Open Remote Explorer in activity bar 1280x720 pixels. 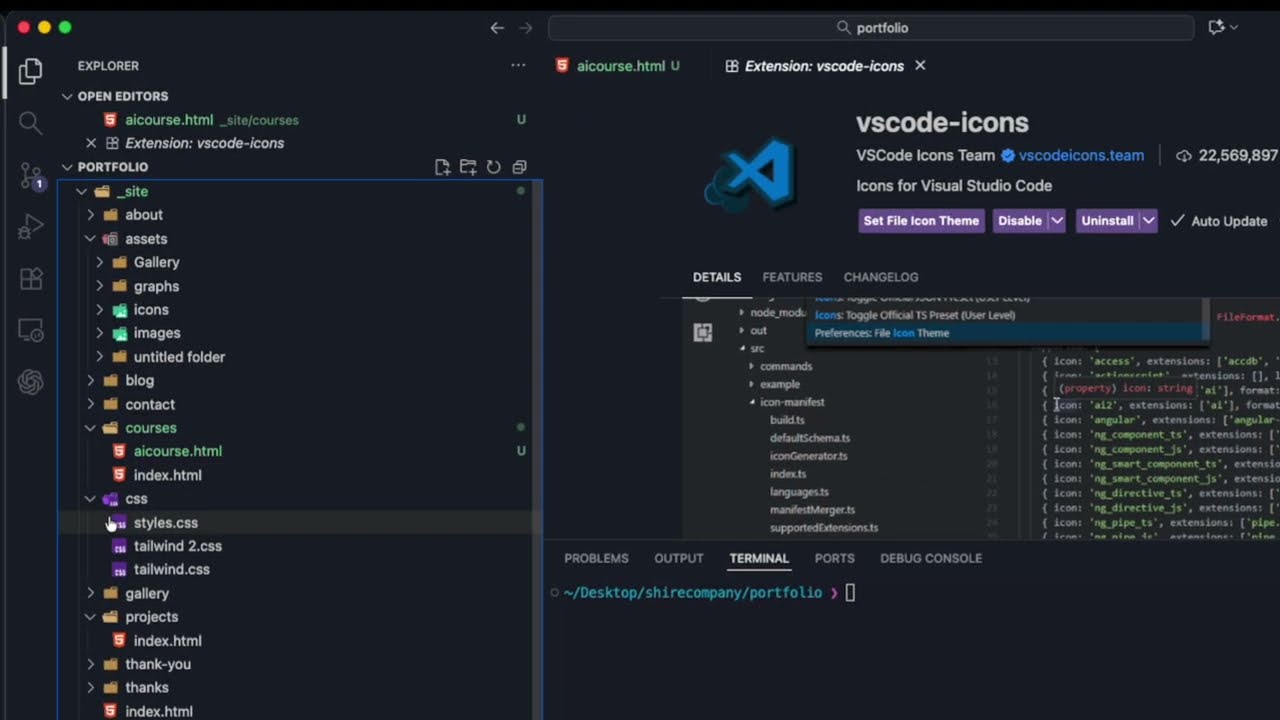point(30,330)
